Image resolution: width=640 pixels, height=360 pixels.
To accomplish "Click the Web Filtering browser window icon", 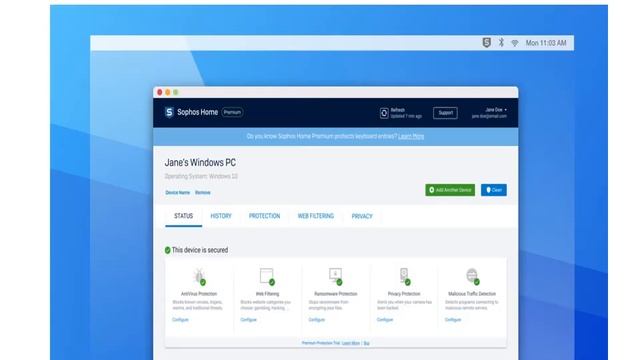I will [267, 276].
